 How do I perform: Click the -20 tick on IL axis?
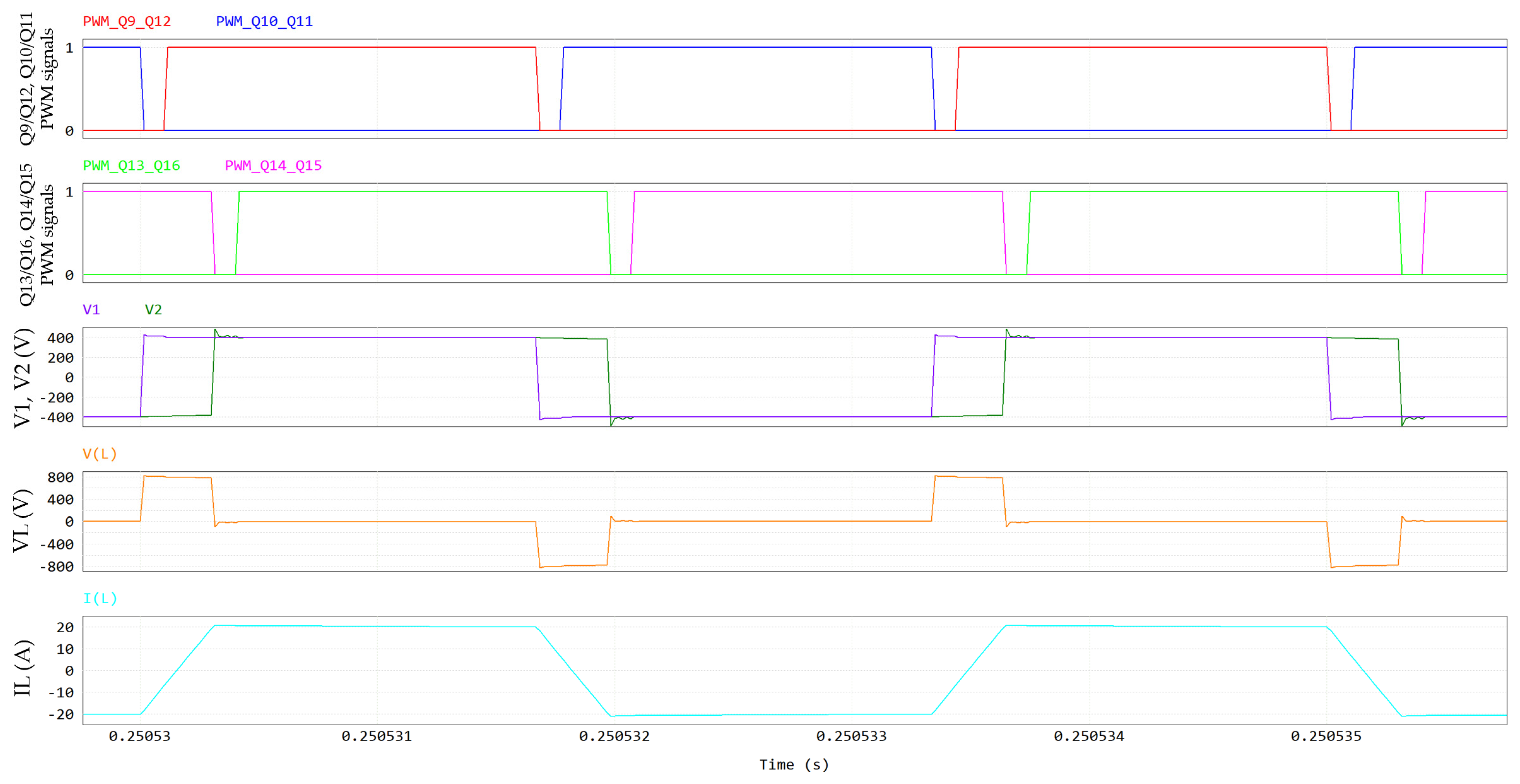pyautogui.click(x=60, y=714)
